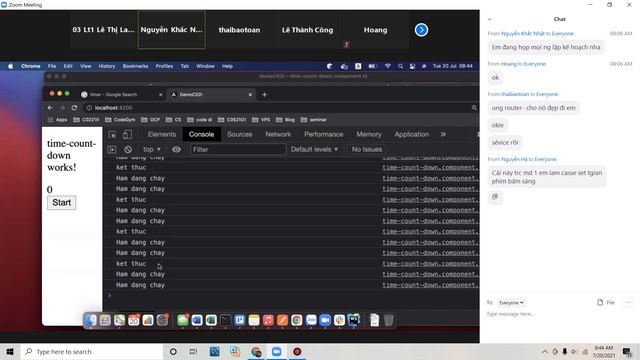Collapse the Chat panel with the chevron

pyautogui.click(x=490, y=19)
